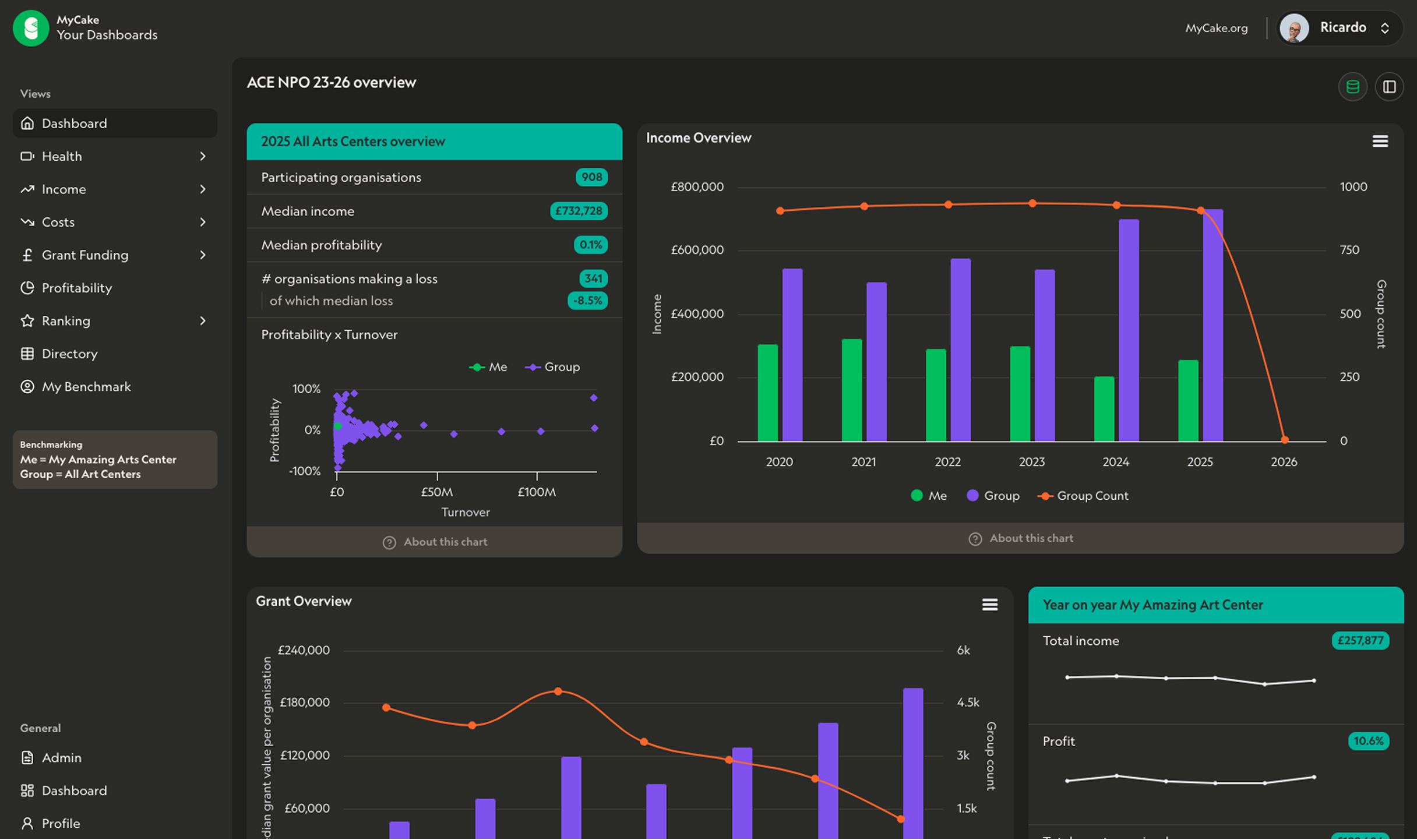Select Dashboard in the Views menu
The width and height of the screenshot is (1417, 840).
[115, 123]
